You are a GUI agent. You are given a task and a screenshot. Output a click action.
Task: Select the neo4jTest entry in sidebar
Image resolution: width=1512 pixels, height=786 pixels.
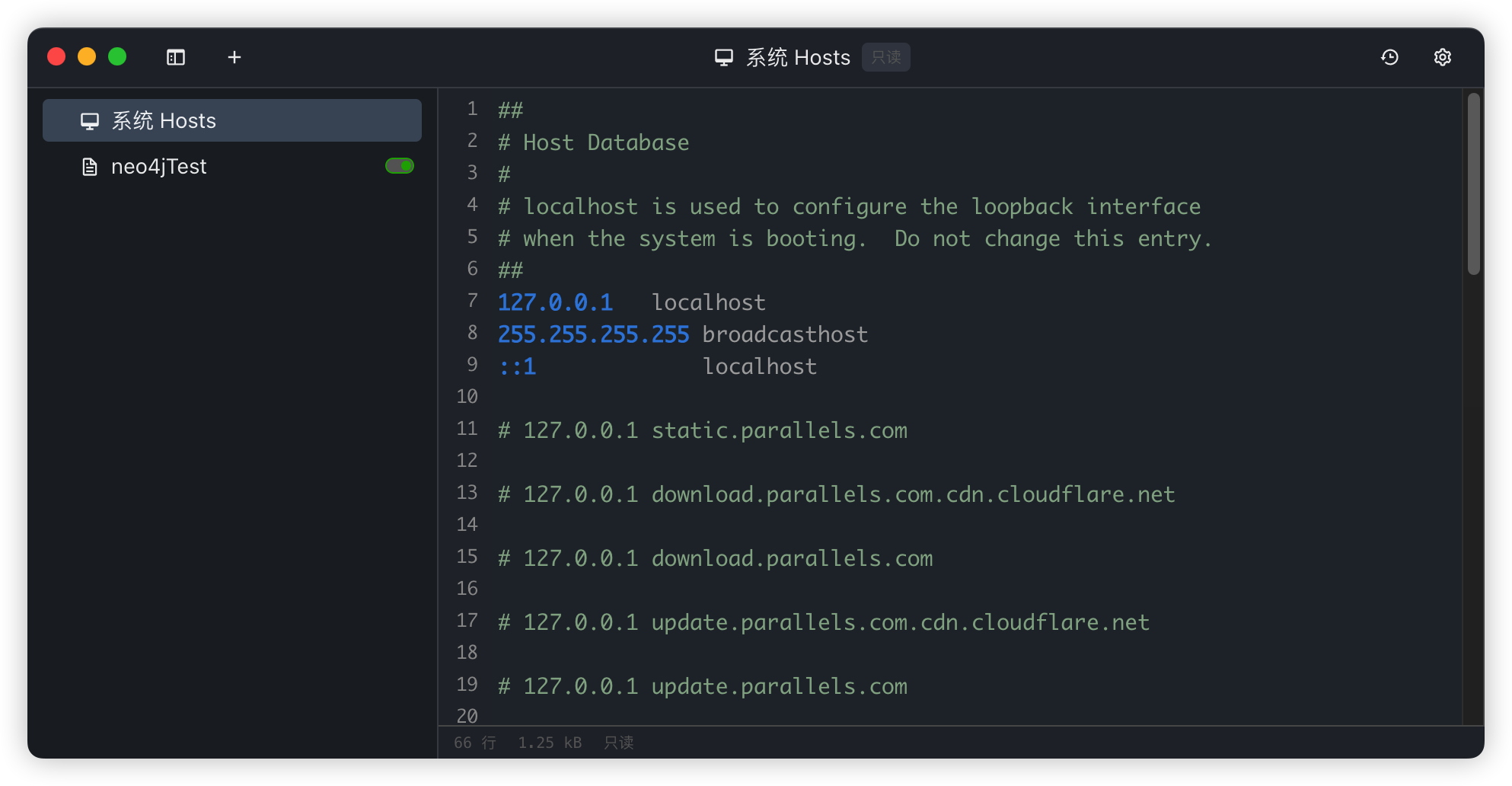click(x=158, y=167)
